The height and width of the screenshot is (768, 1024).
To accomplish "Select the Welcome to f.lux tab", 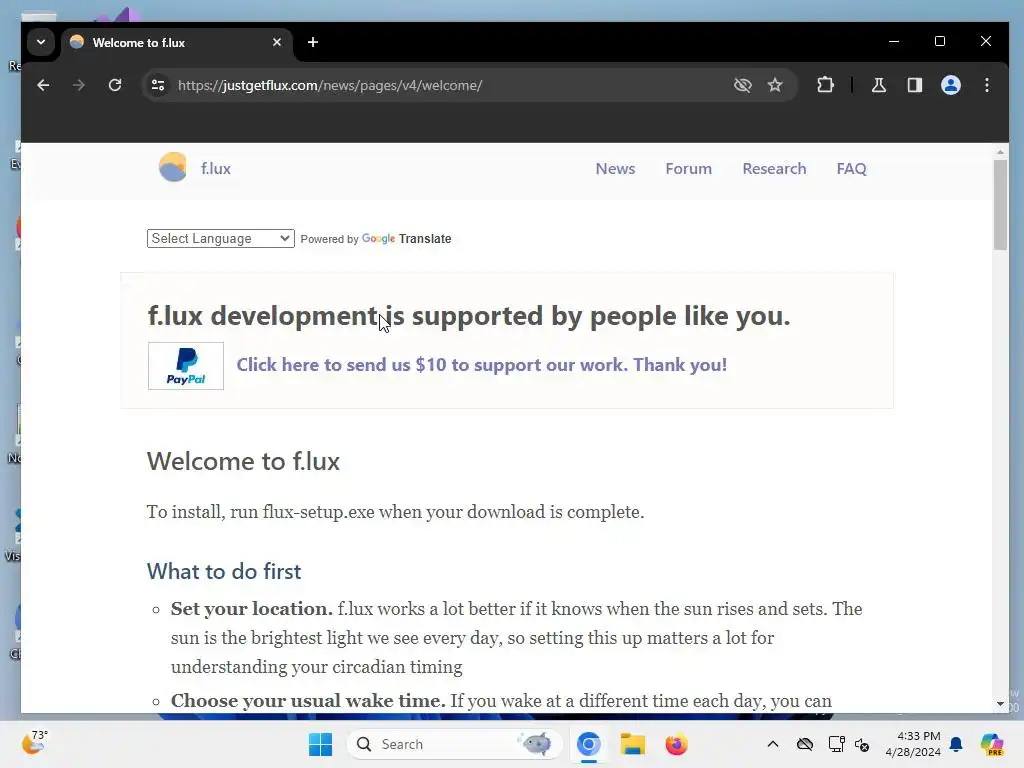I will pyautogui.click(x=176, y=42).
